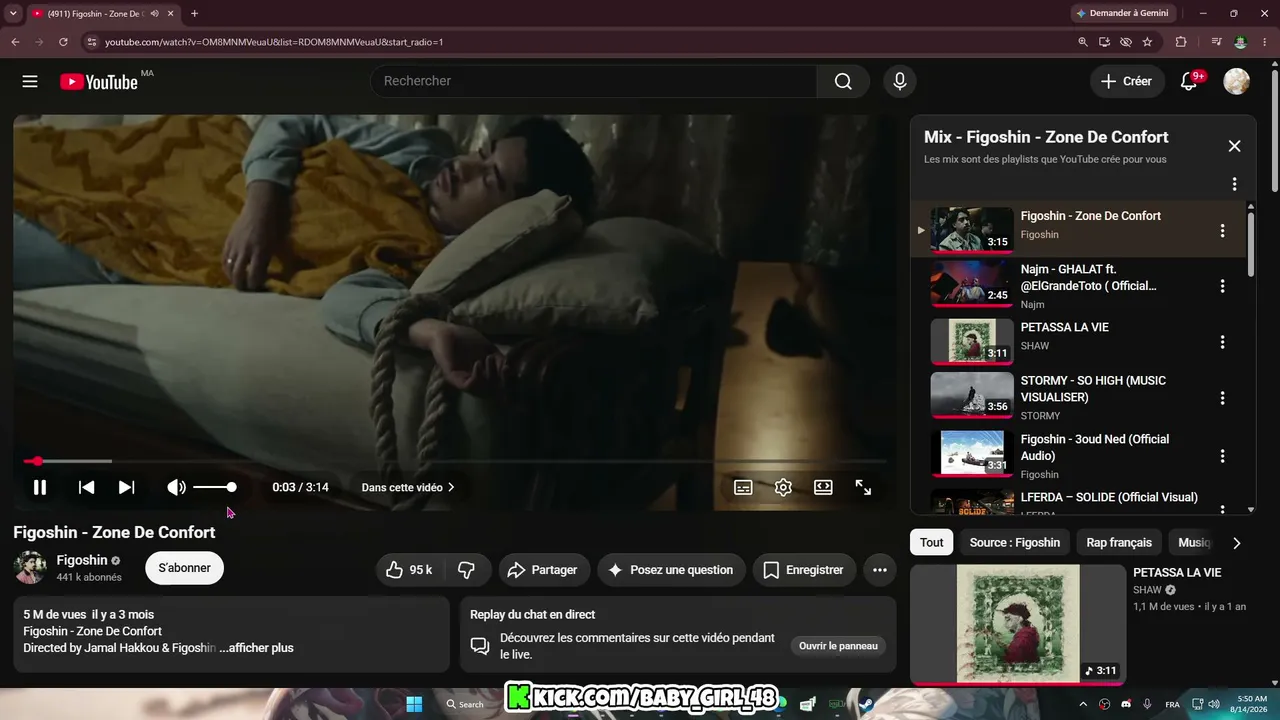Go back in browser history

coord(15,42)
